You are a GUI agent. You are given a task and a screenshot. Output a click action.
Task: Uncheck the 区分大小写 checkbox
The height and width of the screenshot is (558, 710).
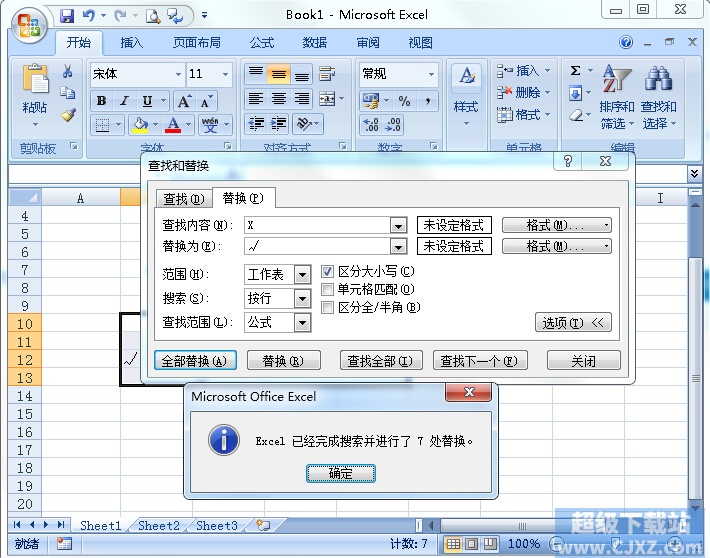(327, 272)
